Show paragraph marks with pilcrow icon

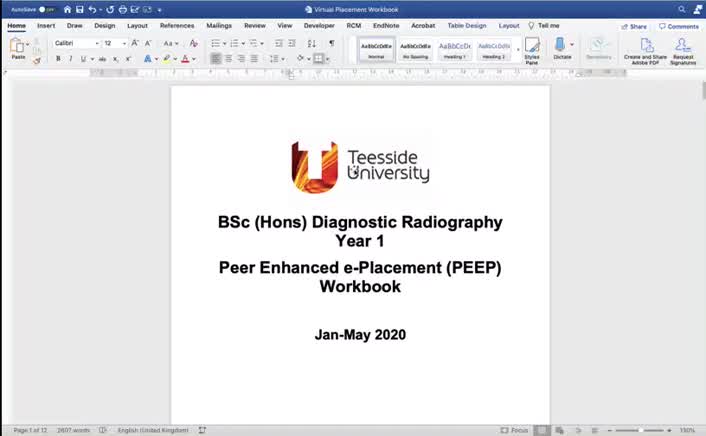coord(332,44)
